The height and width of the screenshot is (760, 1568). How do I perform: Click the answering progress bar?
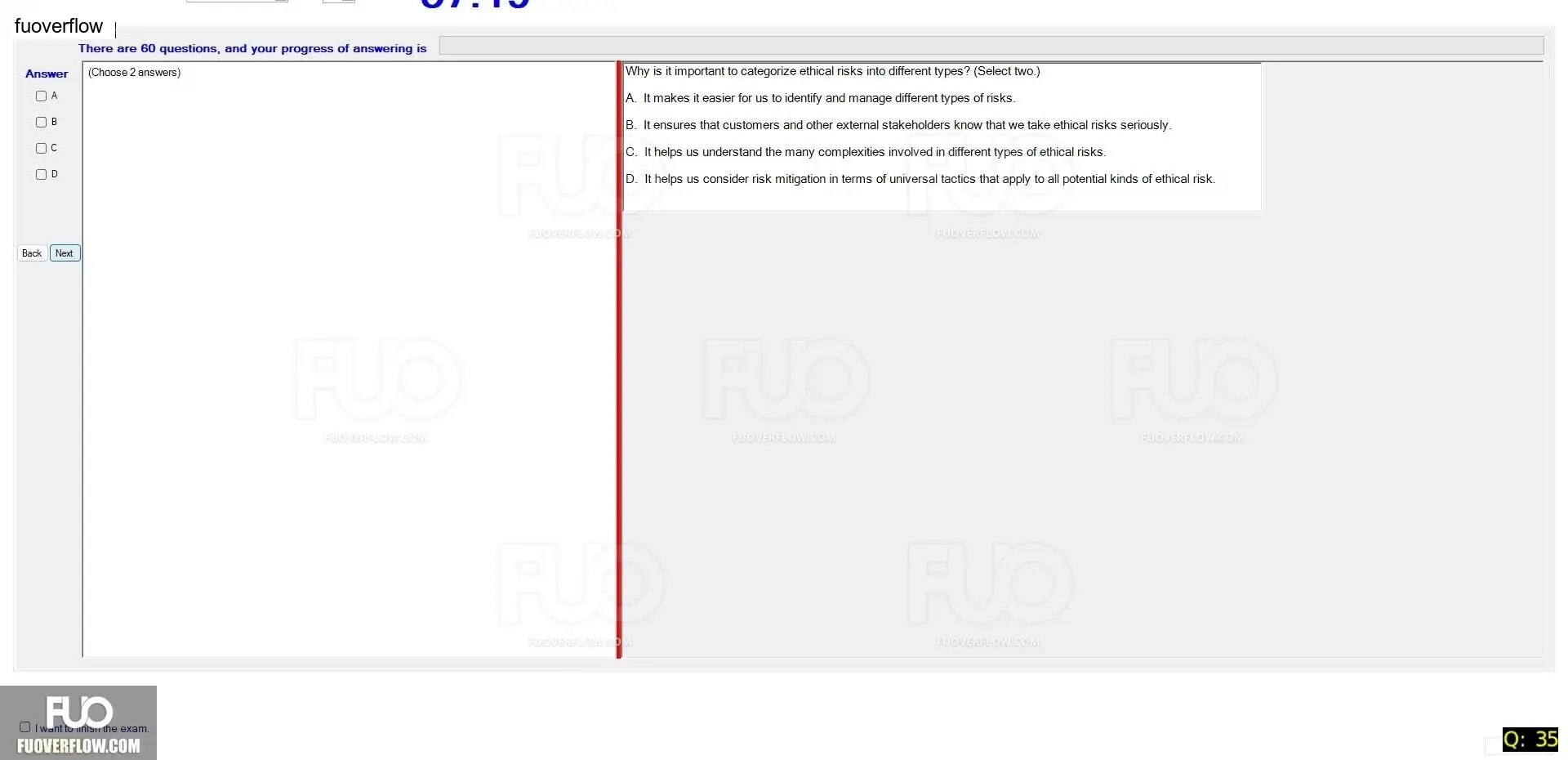coord(991,46)
